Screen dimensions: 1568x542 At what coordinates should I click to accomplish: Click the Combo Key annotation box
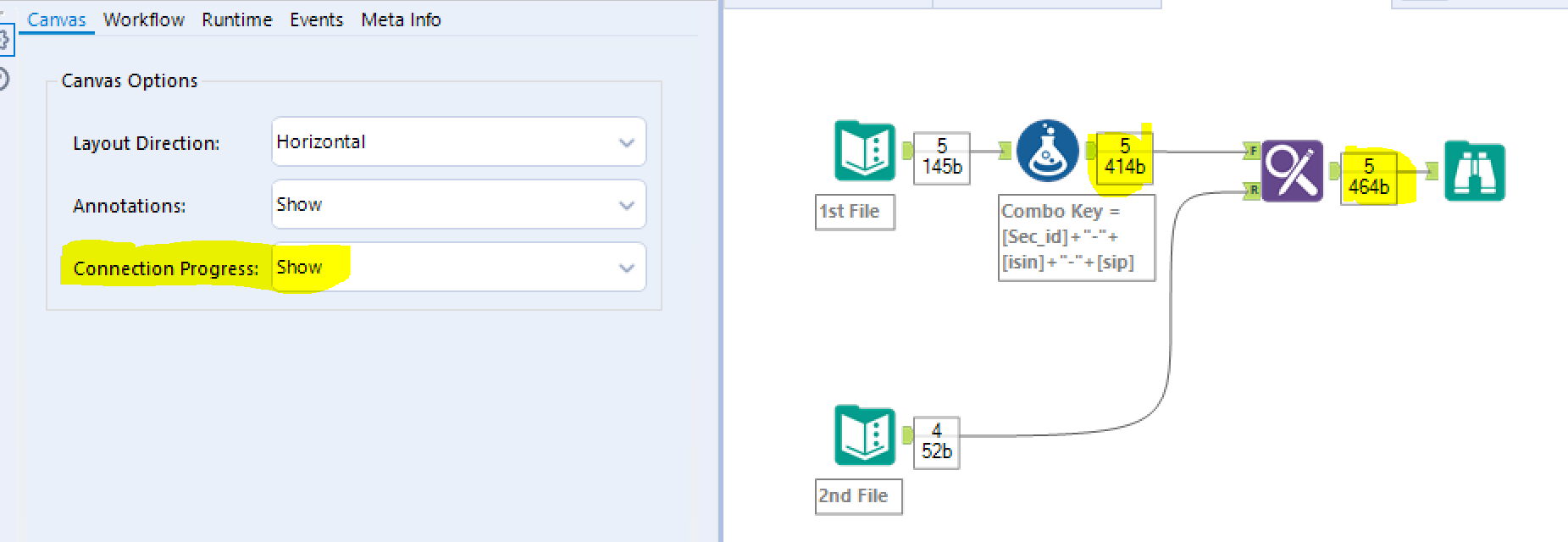[1076, 237]
